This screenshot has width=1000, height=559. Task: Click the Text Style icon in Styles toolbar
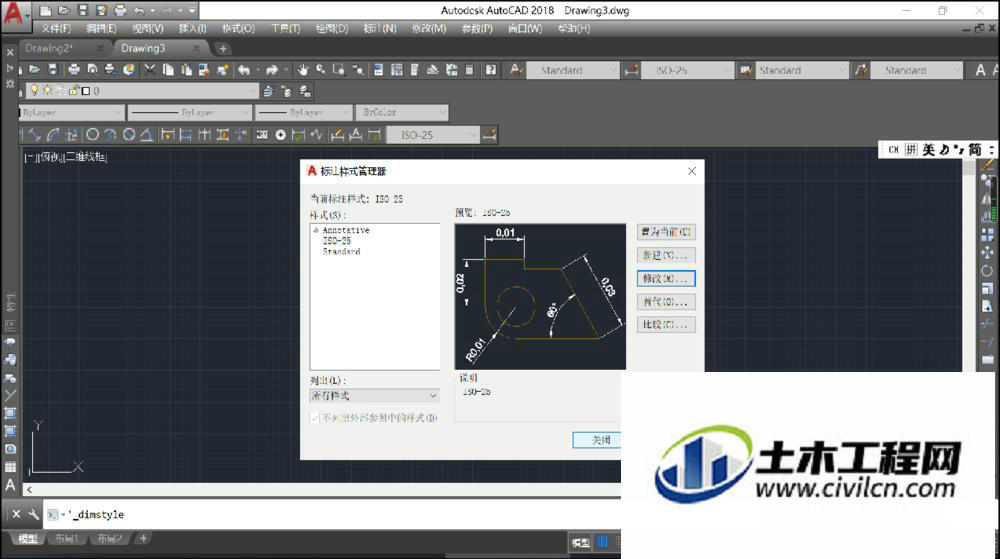pyautogui.click(x=517, y=70)
